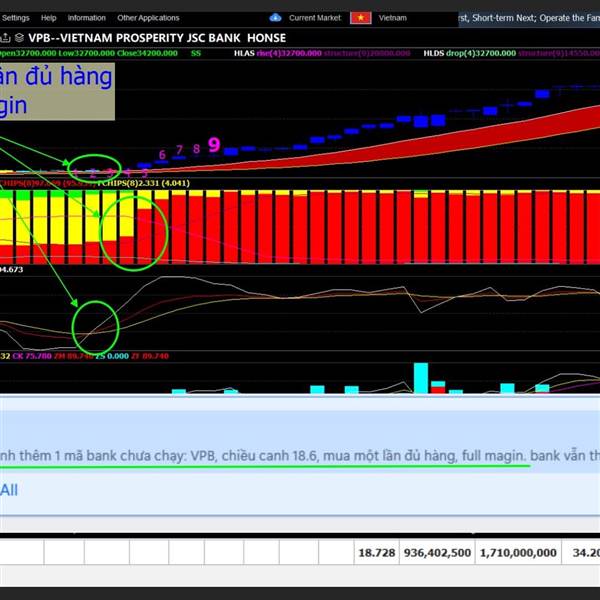Screen dimensions: 600x600
Task: Open the Other Applications menu
Action: 148,18
